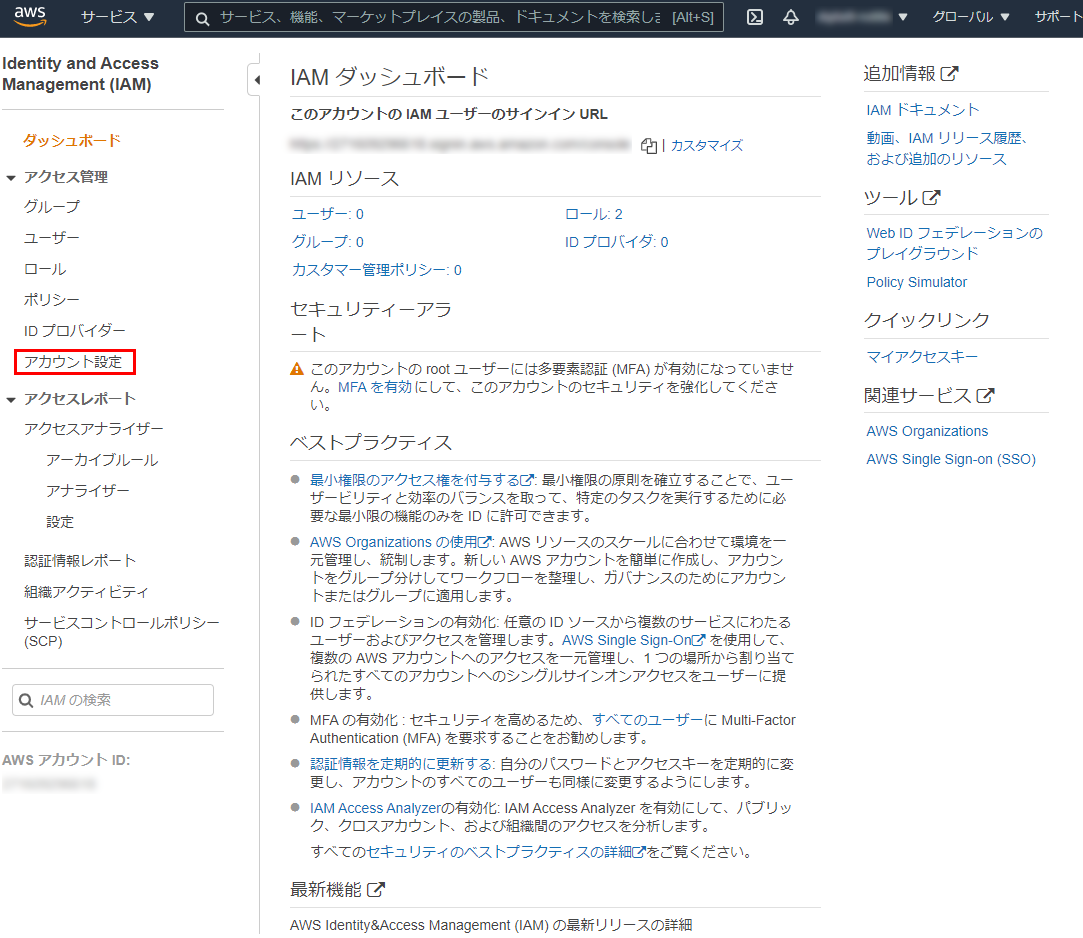Click the MFA を有効 link
1083x938 pixels.
pyautogui.click(x=374, y=387)
